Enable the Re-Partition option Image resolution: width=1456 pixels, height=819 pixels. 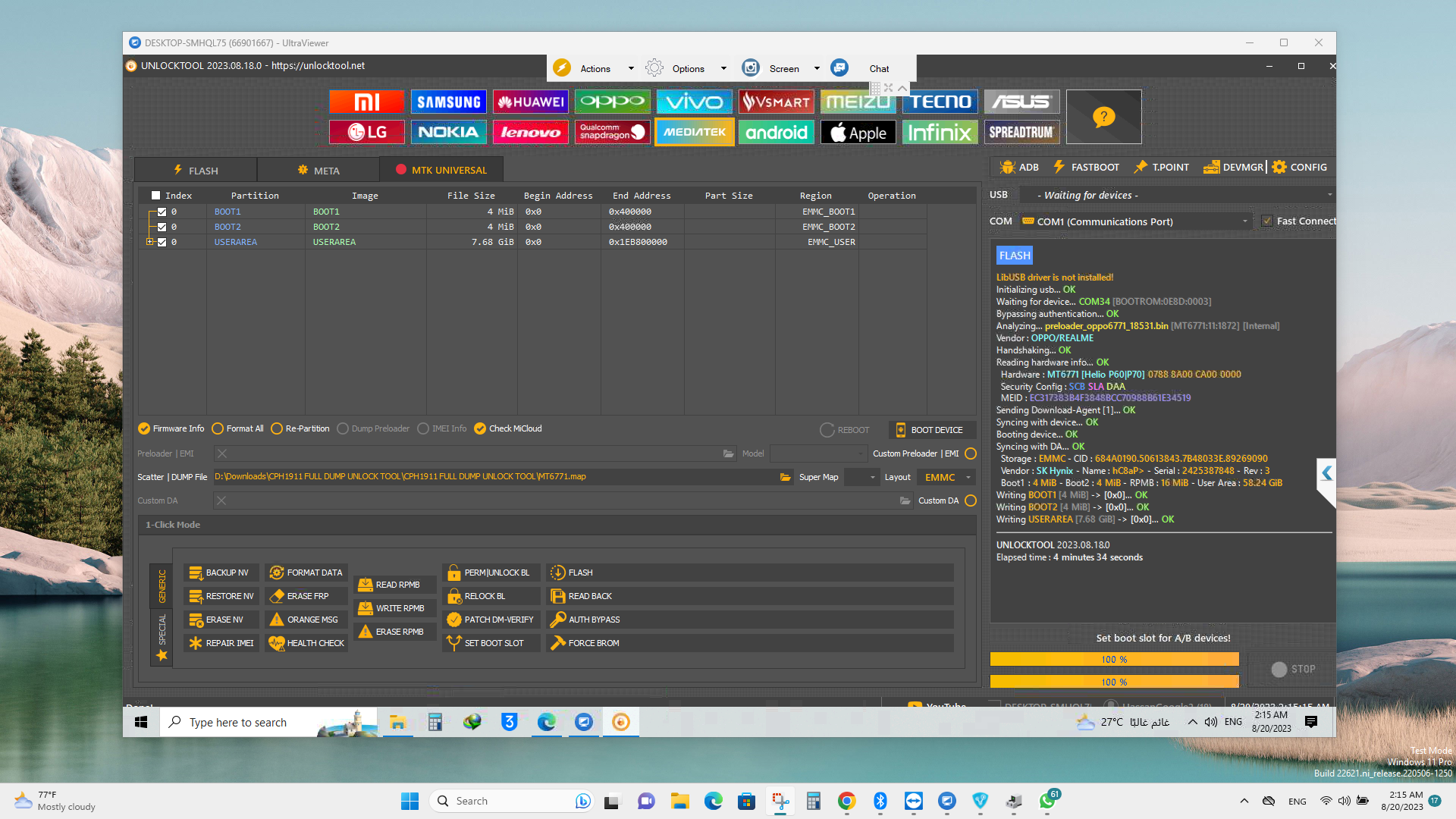pos(300,428)
